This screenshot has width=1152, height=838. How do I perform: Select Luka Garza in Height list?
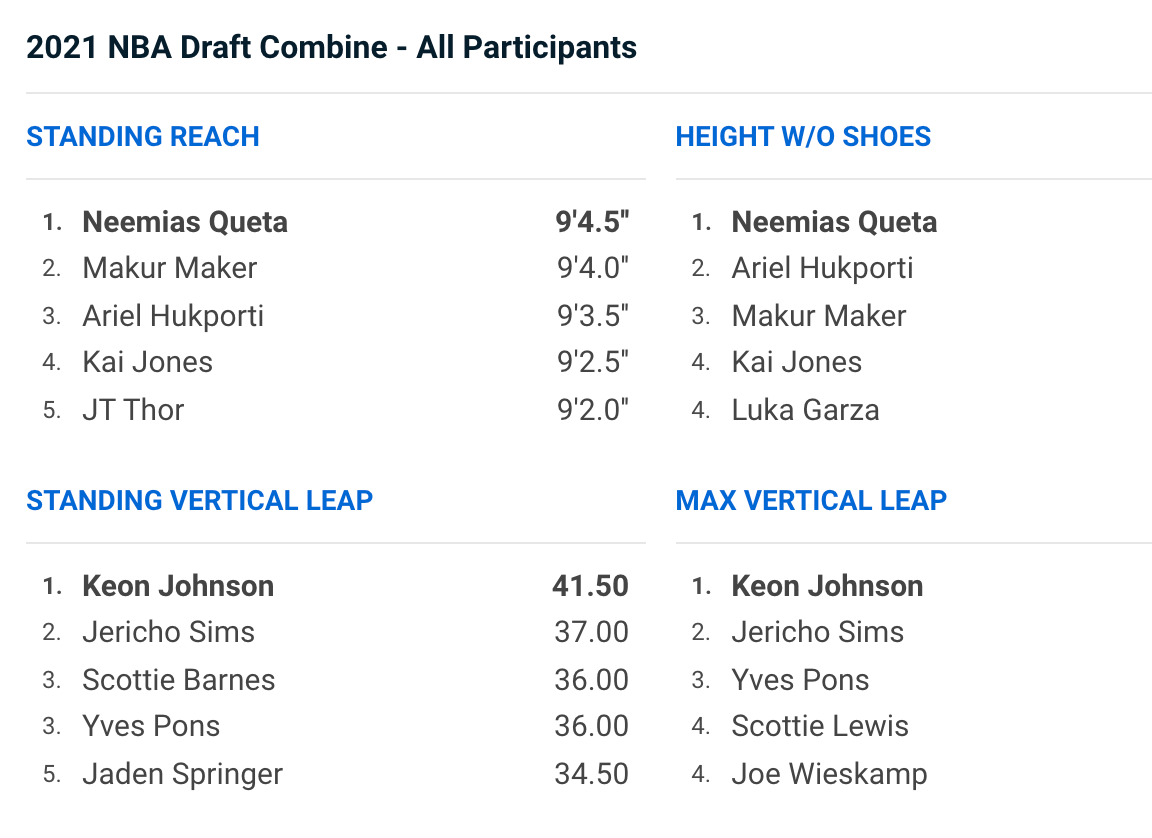pyautogui.click(x=805, y=410)
